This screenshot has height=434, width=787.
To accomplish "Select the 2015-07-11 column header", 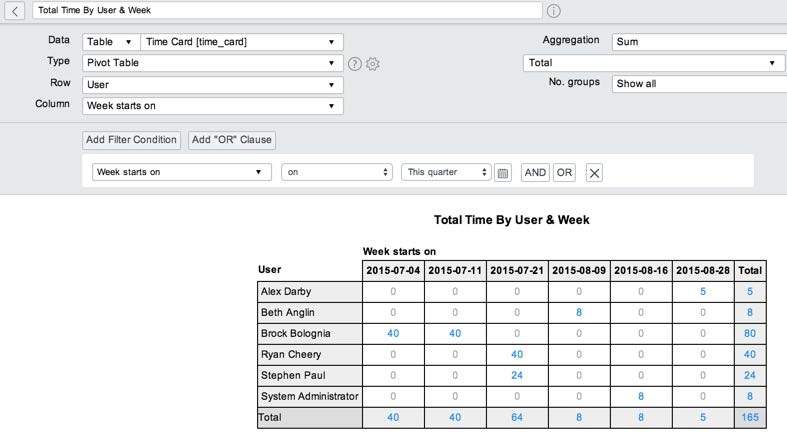I will point(455,270).
